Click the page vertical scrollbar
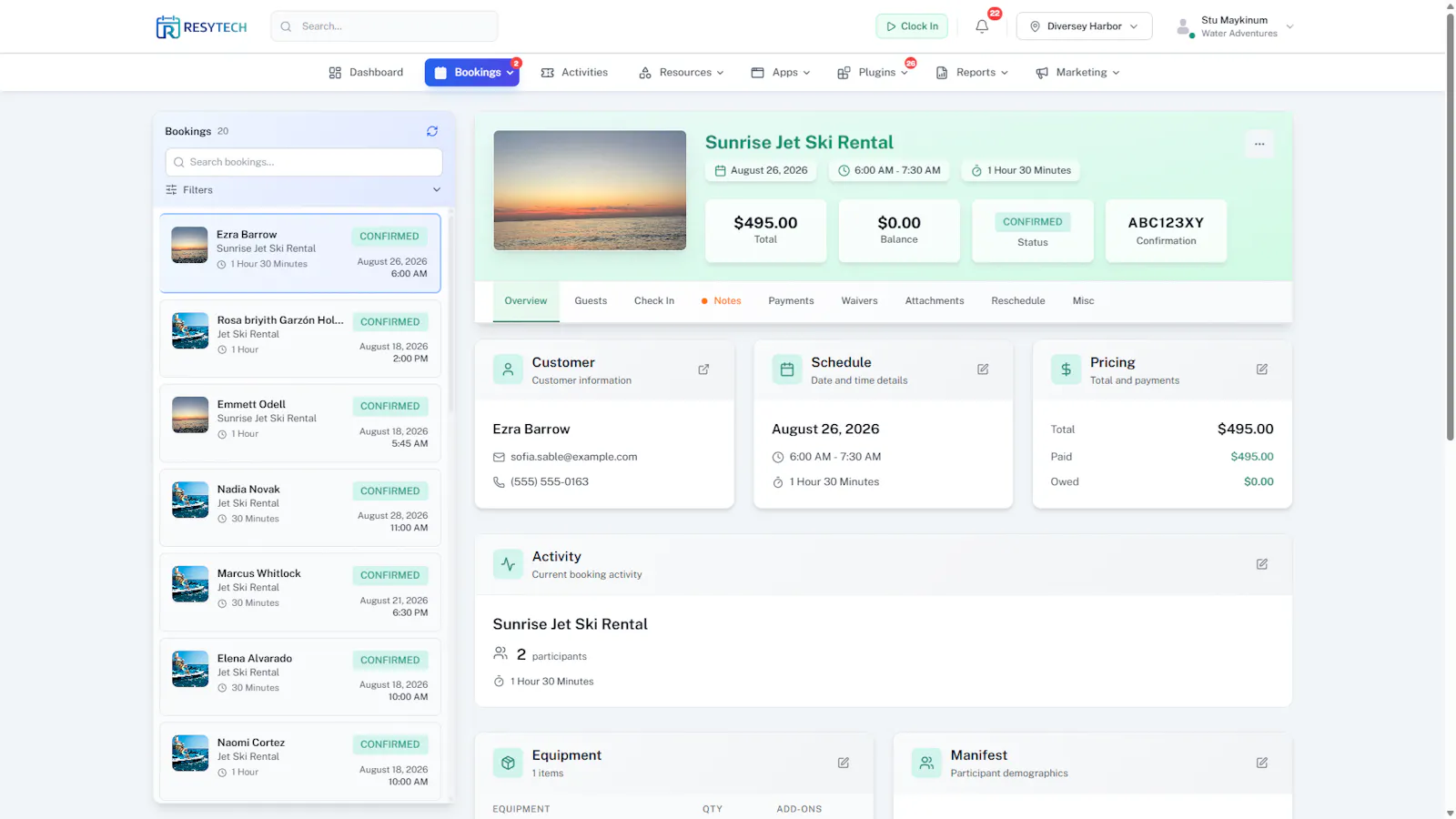This screenshot has height=819, width=1456. tap(1450, 227)
